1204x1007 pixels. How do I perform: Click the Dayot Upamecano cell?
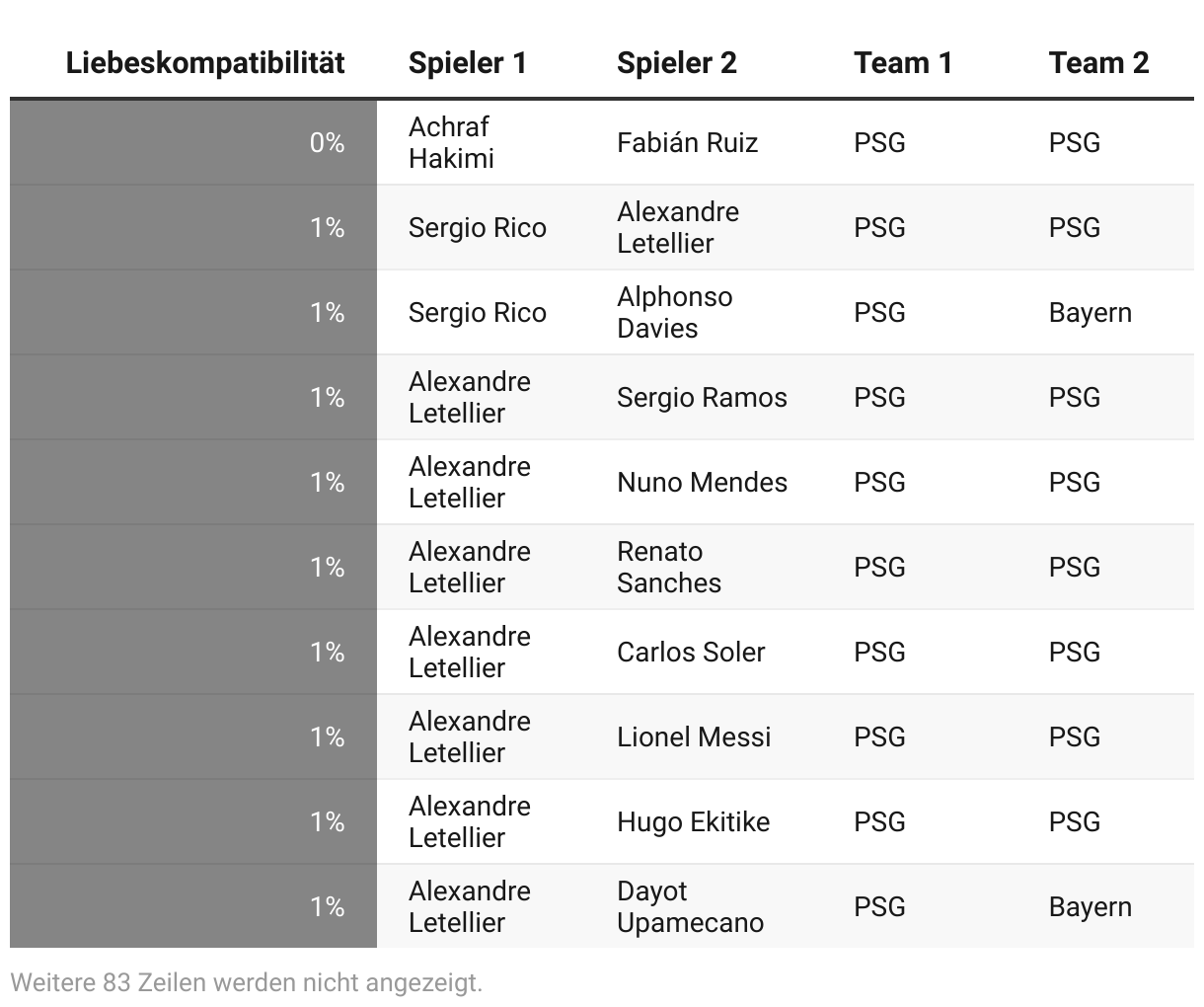coord(690,907)
